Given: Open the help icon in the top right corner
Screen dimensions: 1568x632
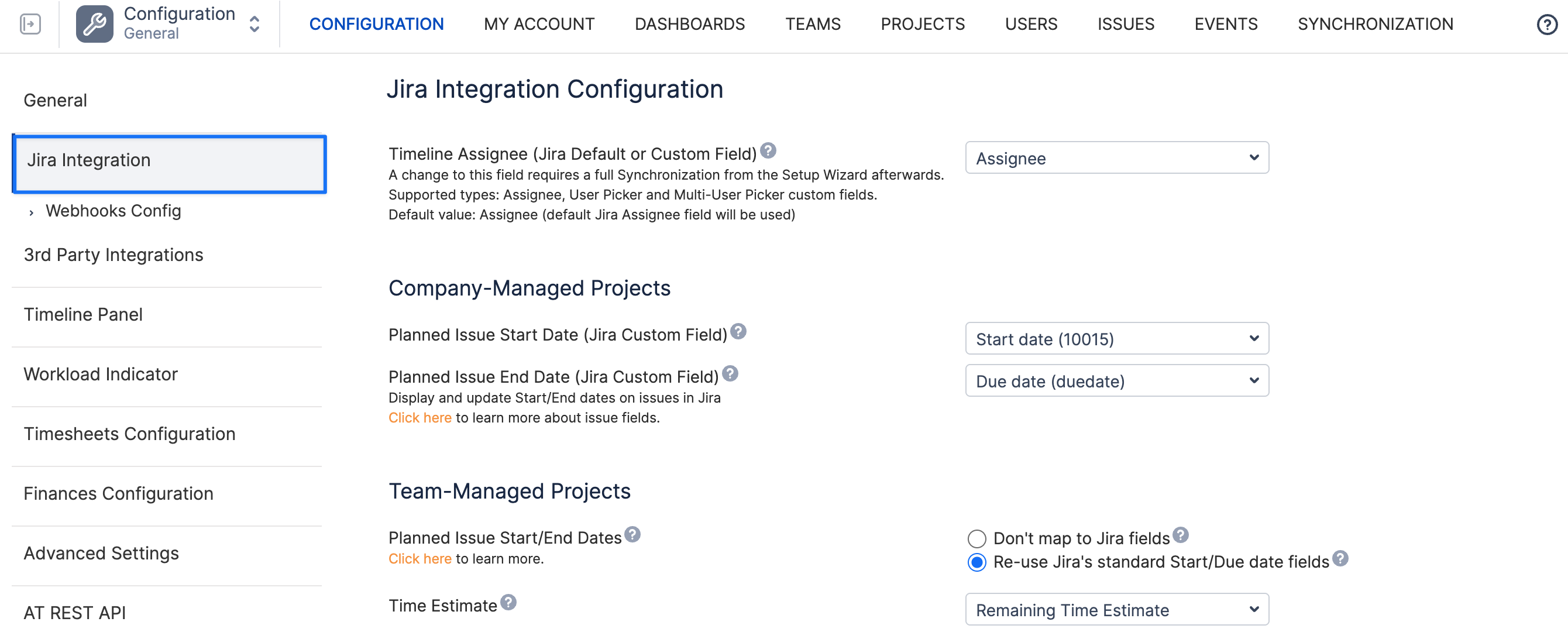Looking at the screenshot, I should click(x=1547, y=25).
